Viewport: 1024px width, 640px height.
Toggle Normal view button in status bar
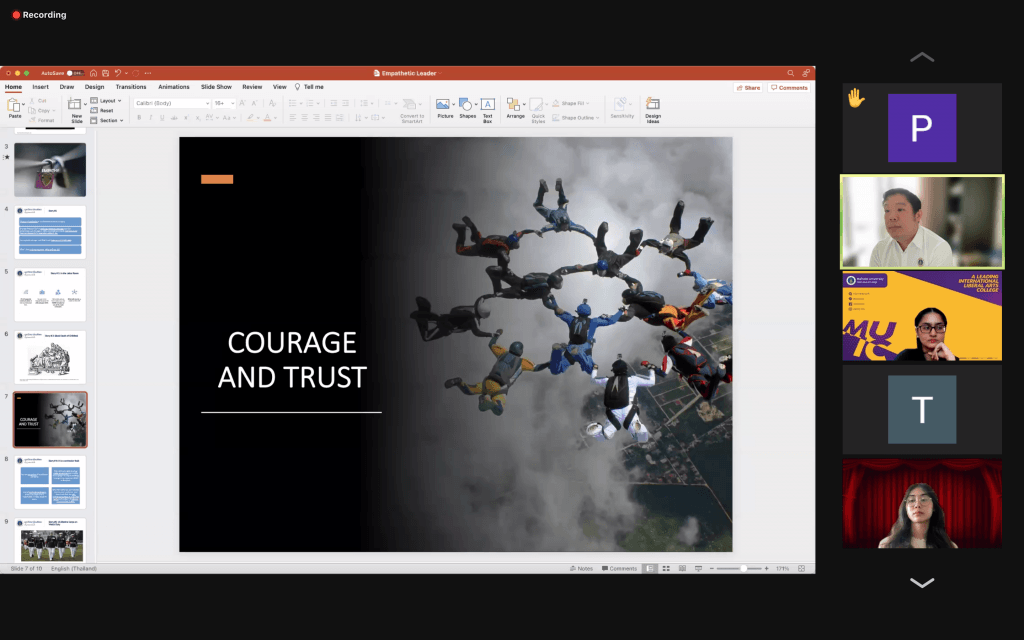650,568
